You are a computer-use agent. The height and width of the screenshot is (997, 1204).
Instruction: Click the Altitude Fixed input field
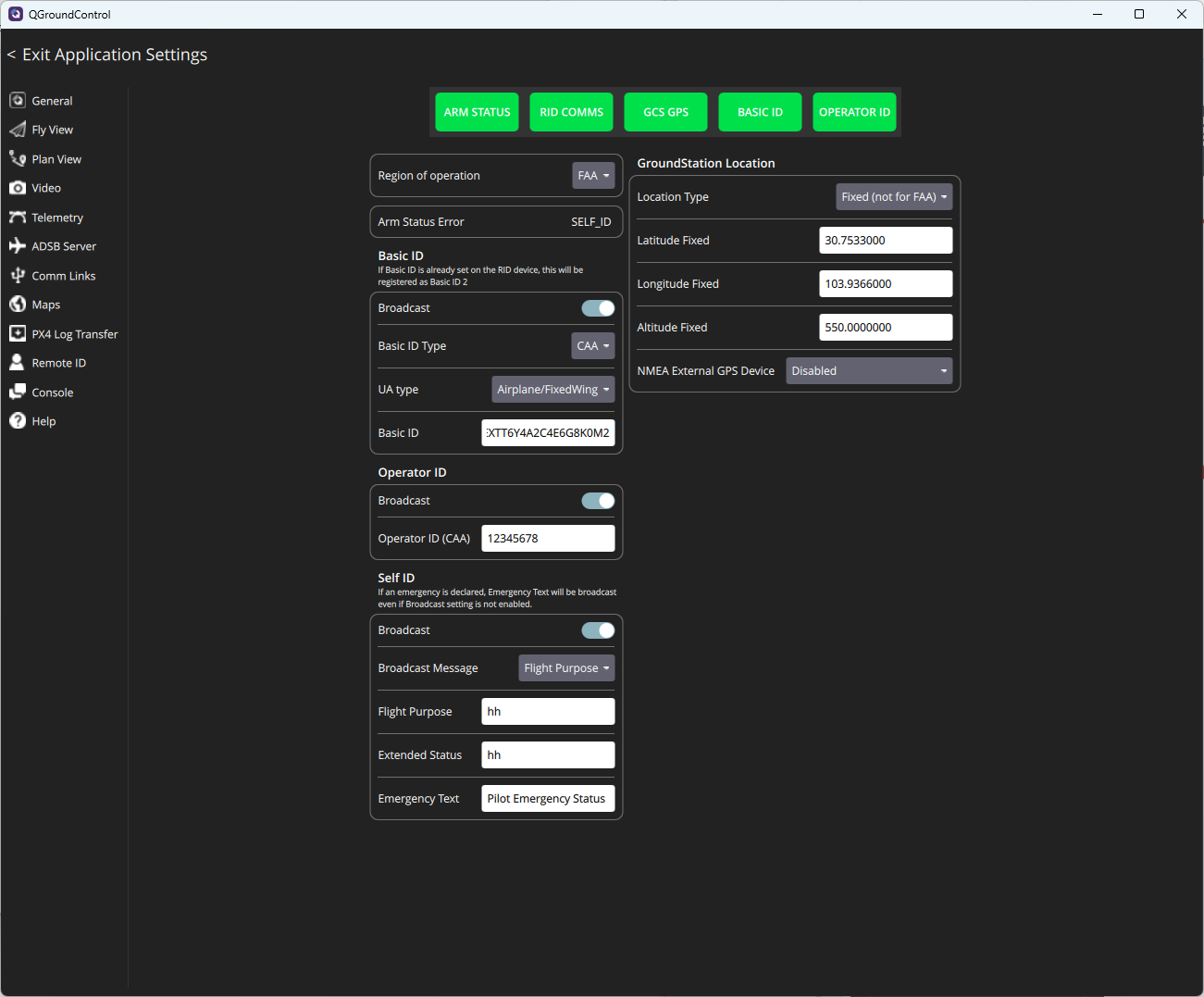tap(886, 328)
